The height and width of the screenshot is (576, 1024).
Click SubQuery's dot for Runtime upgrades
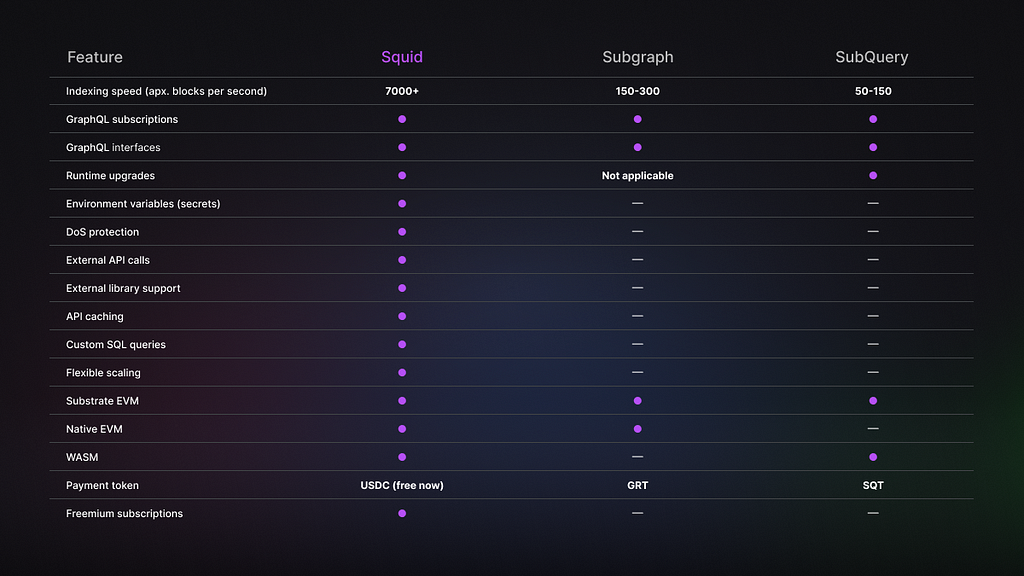click(873, 175)
